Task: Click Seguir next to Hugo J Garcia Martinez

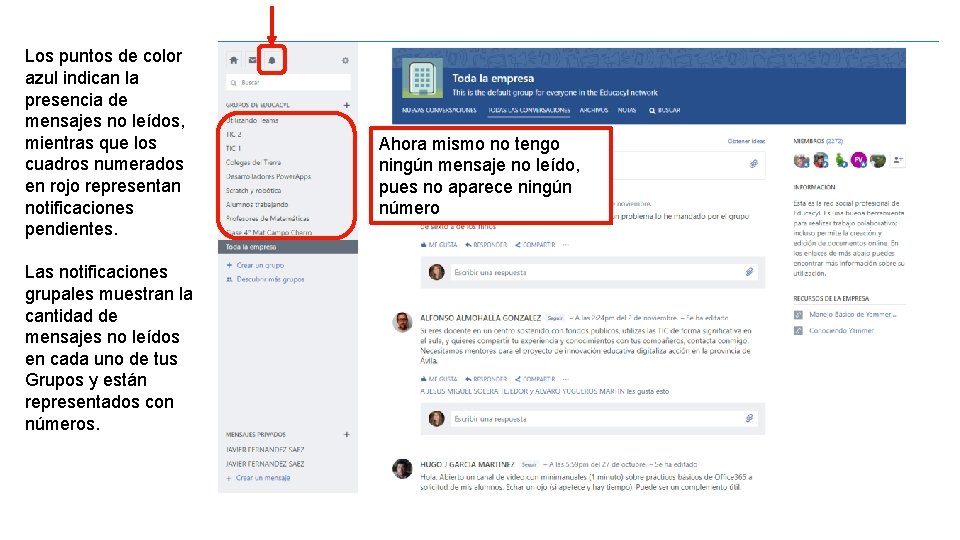Action: 529,465
